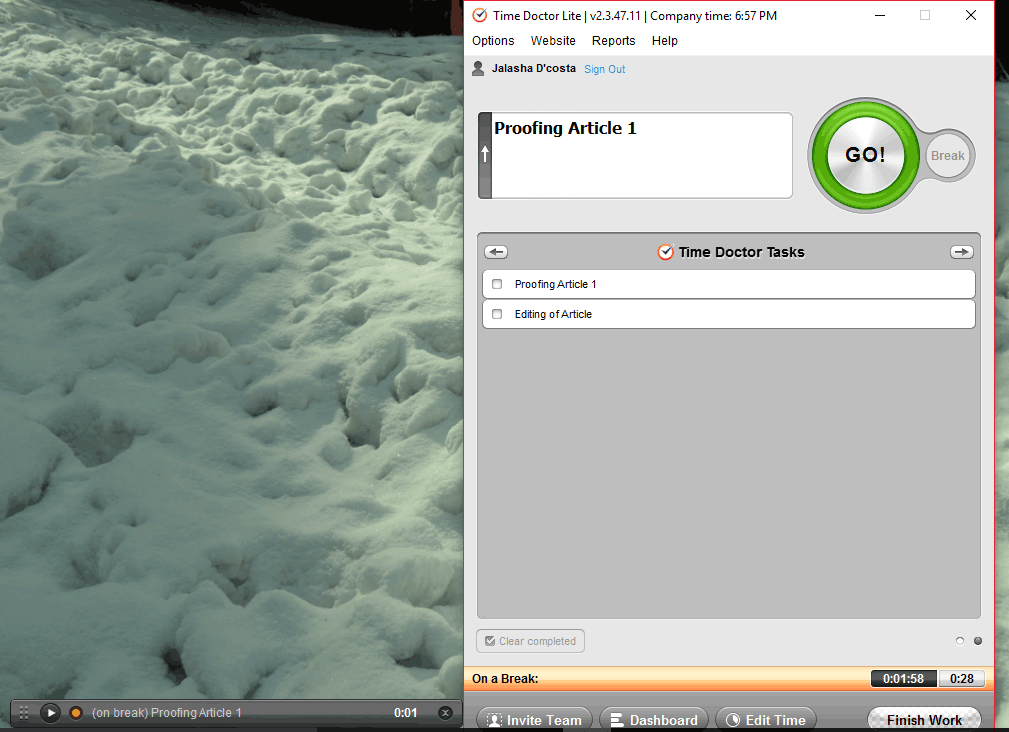The width and height of the screenshot is (1009, 732).
Task: Close the mini timer bar with X
Action: [445, 713]
